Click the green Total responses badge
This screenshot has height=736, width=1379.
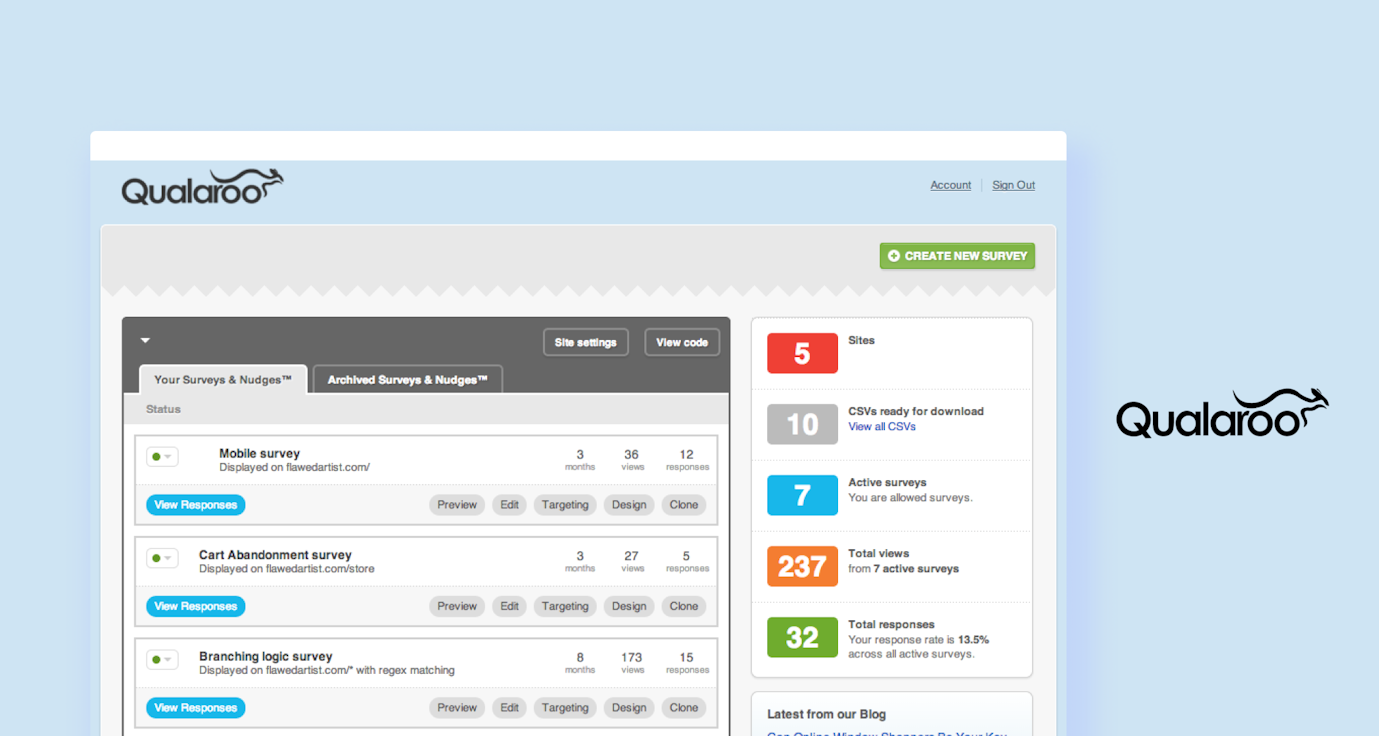tap(802, 637)
